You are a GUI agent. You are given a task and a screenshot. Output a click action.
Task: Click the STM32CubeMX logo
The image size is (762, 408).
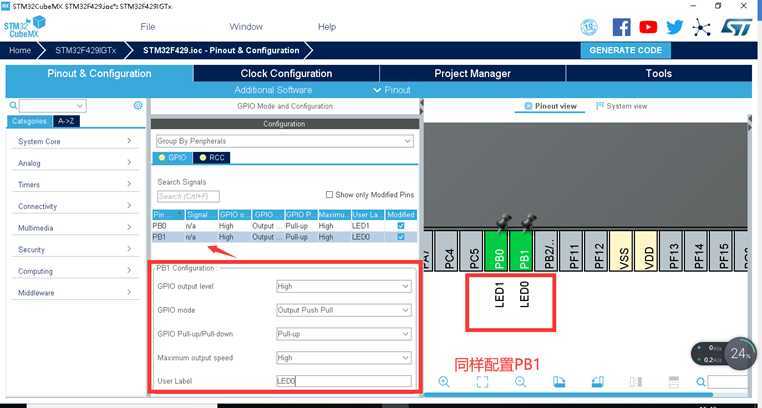(x=24, y=27)
